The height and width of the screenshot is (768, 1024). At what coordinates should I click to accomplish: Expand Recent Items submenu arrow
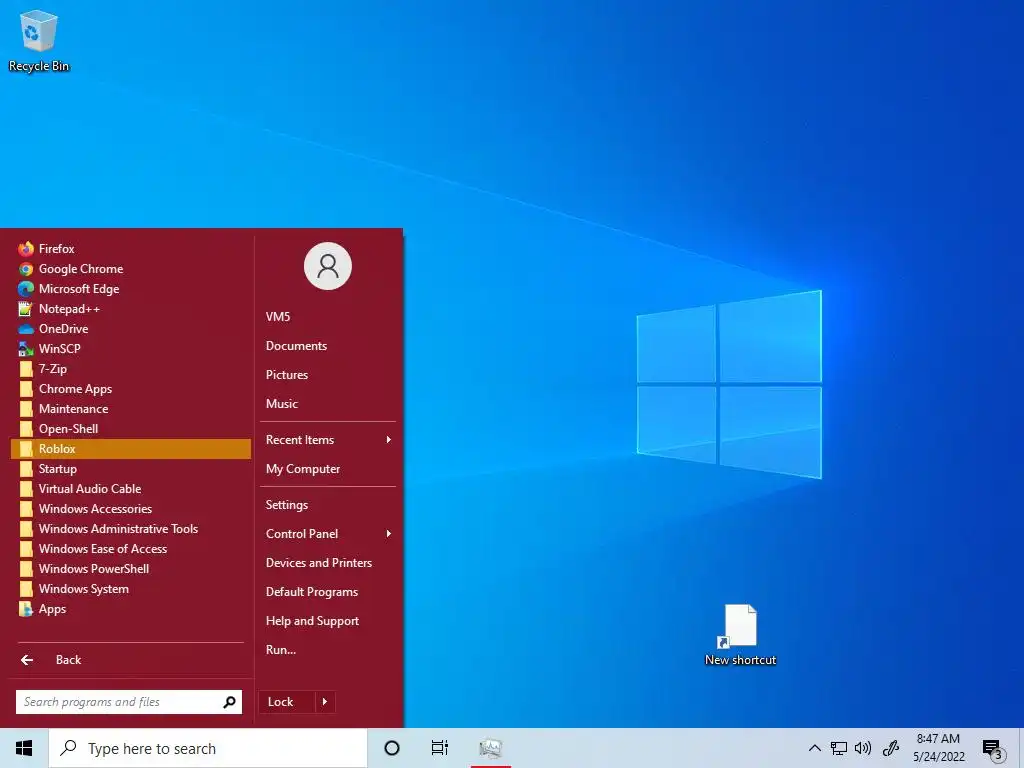coord(389,440)
